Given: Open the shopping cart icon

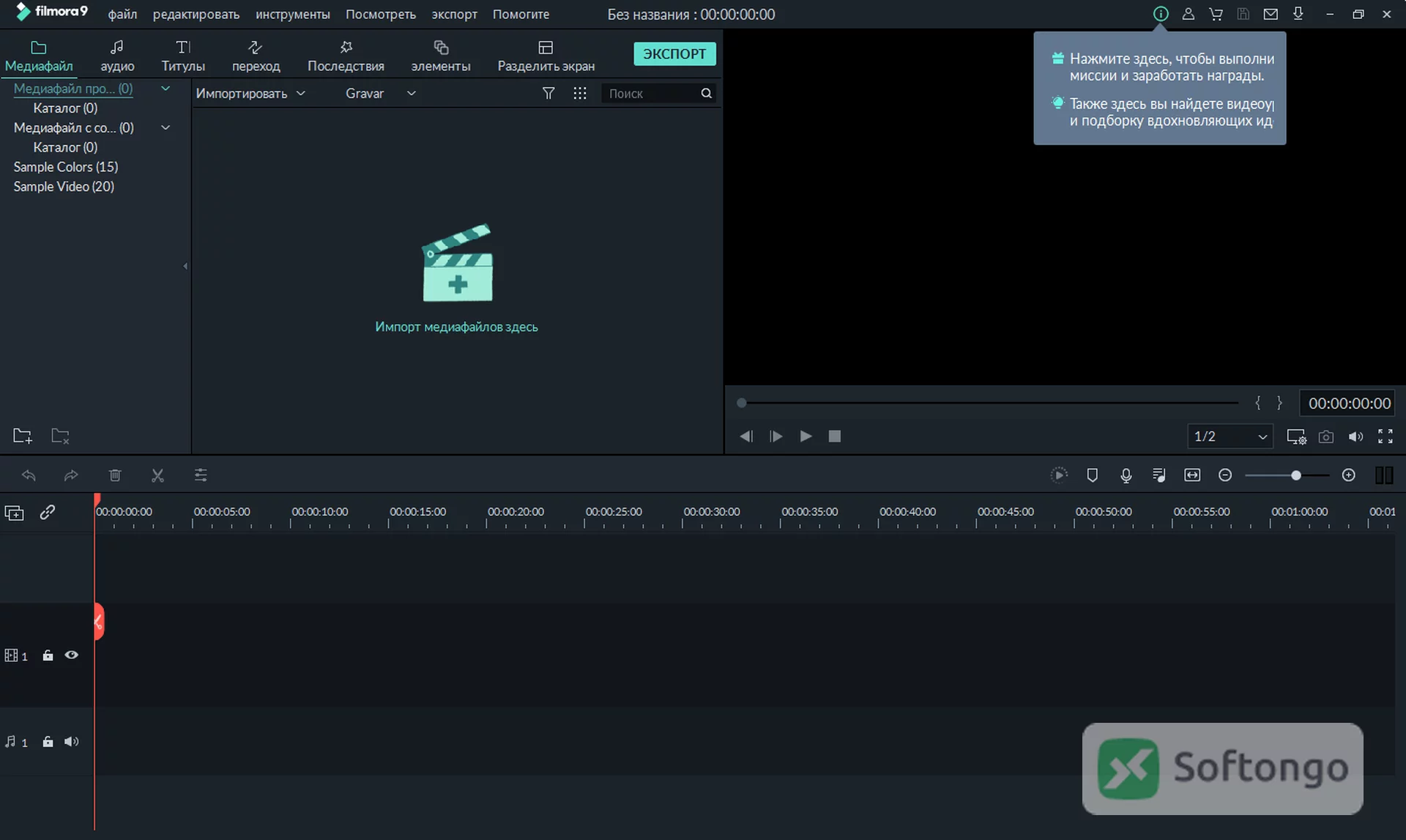Looking at the screenshot, I should (1216, 14).
